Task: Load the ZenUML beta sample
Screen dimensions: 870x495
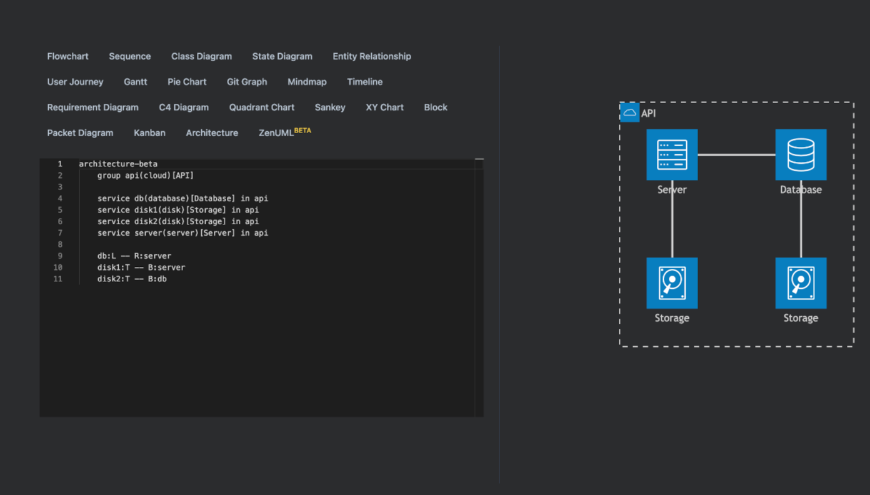Action: pyautogui.click(x=285, y=132)
